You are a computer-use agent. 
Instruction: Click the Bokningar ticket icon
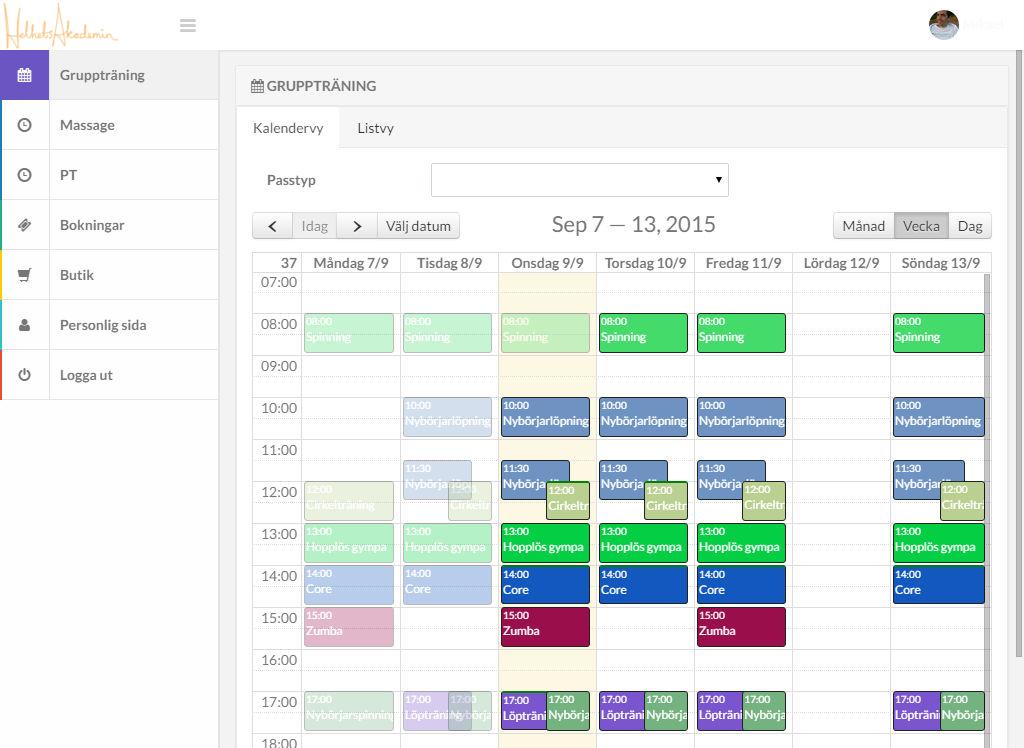pos(24,225)
